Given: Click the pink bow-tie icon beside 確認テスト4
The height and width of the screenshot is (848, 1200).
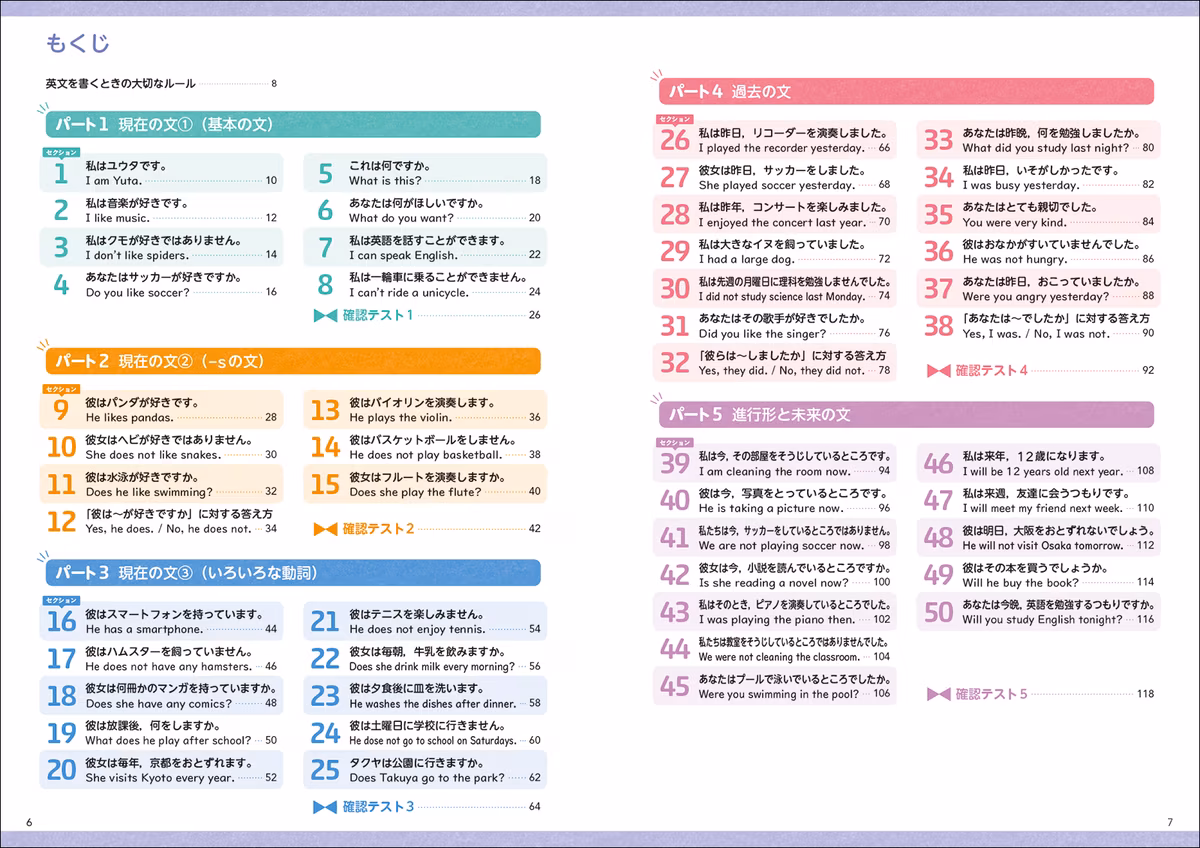Looking at the screenshot, I should point(938,370).
